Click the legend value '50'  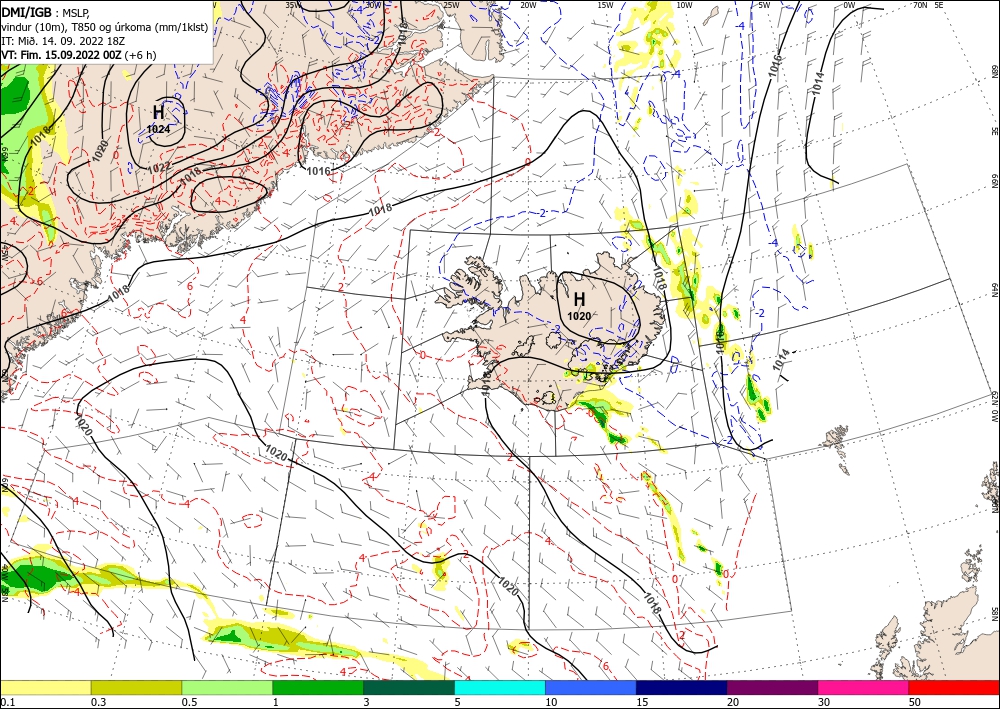[915, 702]
